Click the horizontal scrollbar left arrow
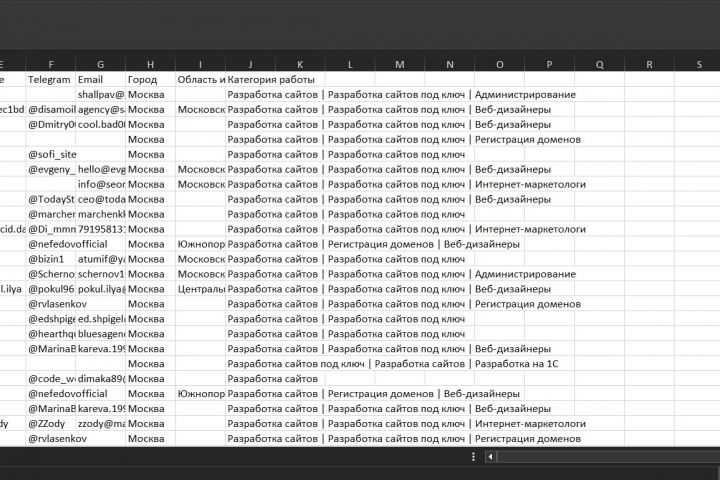This screenshot has width=720, height=480. (490, 457)
